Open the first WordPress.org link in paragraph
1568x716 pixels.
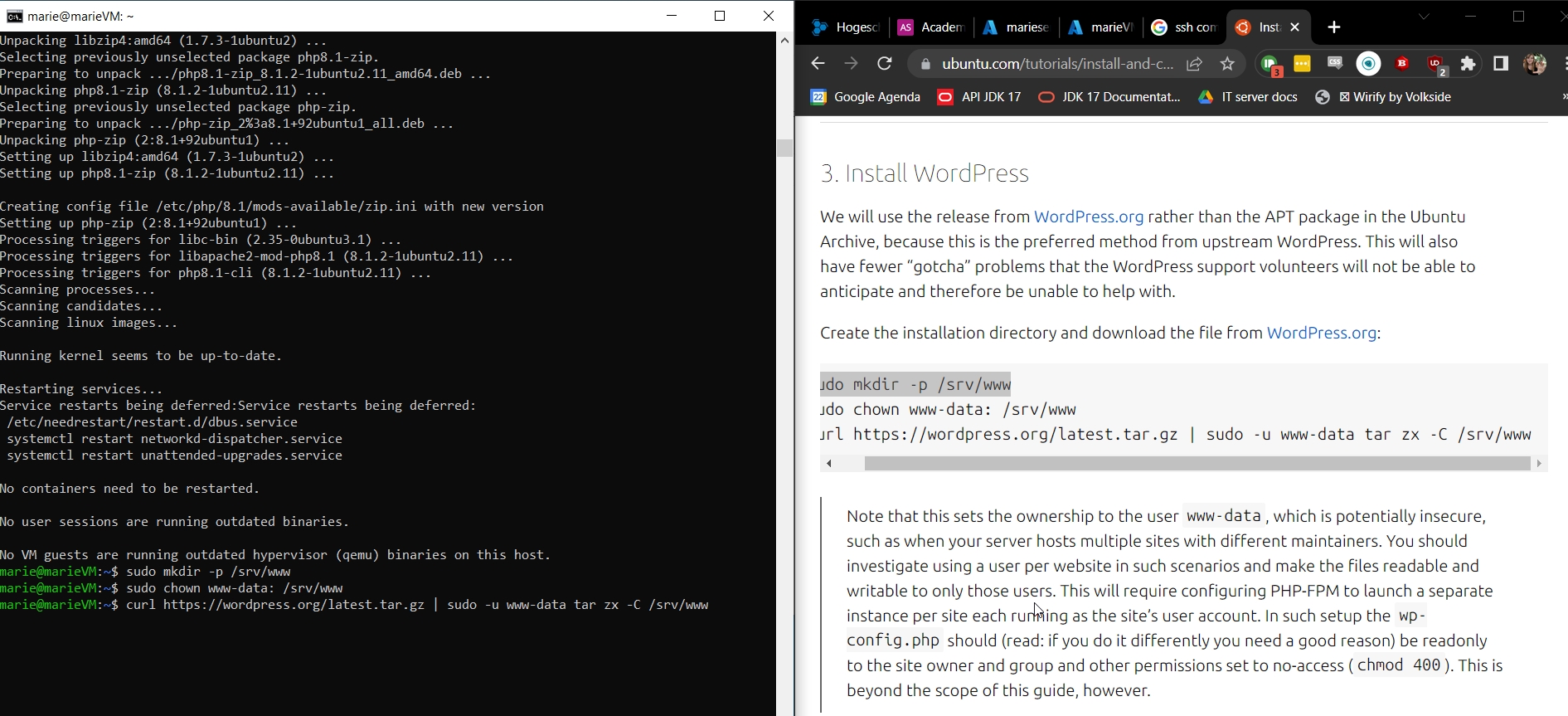(1089, 217)
